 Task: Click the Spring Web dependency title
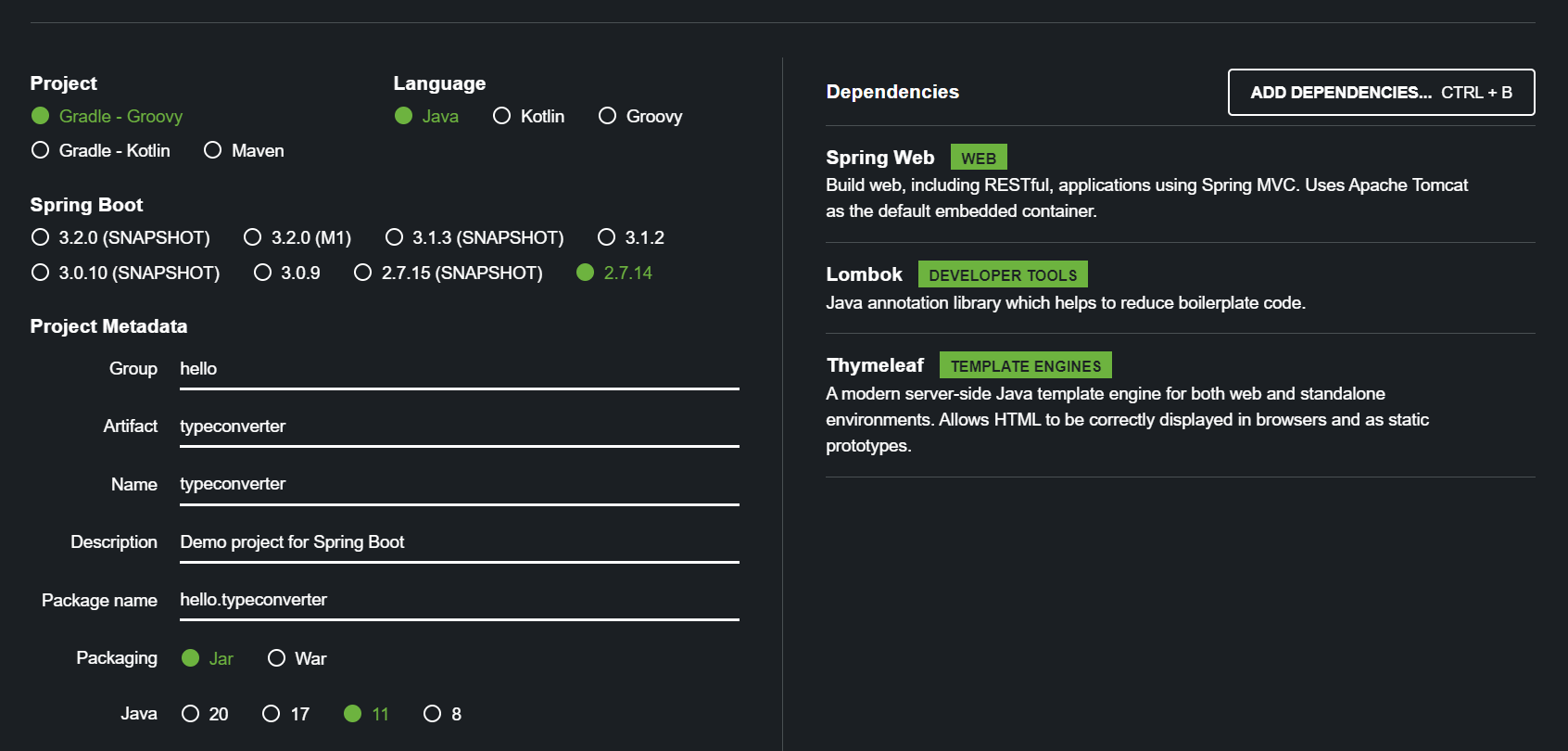(x=880, y=158)
